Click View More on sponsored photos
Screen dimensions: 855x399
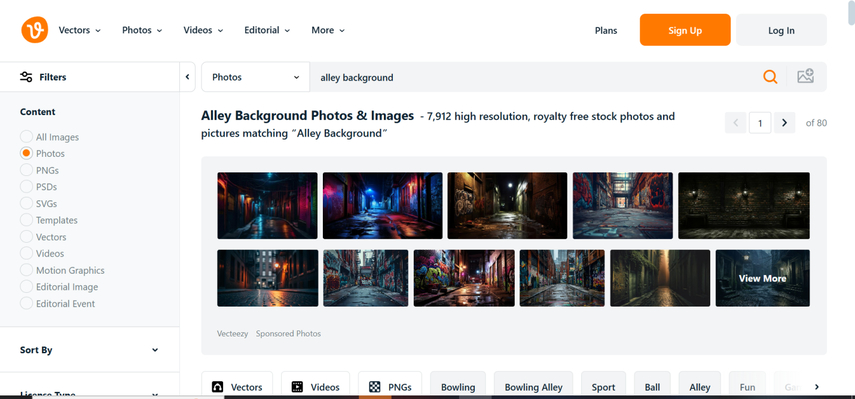point(762,278)
